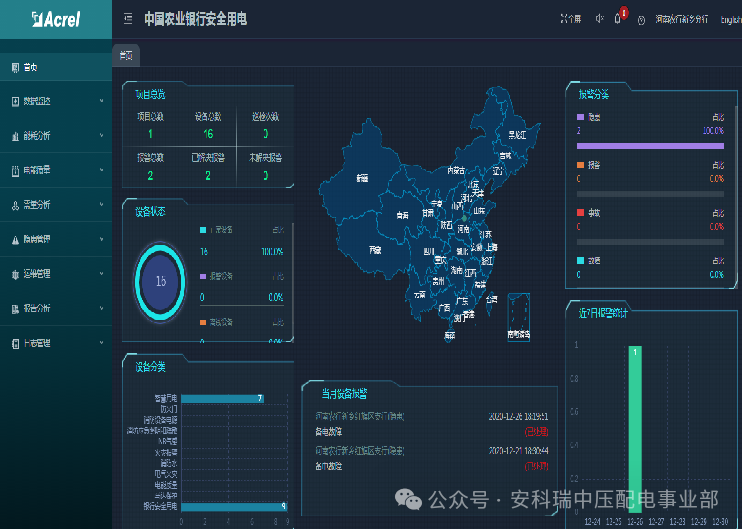This screenshot has width=743, height=530.
Task: Click 黑龙江 on the China map
Action: pos(517,135)
